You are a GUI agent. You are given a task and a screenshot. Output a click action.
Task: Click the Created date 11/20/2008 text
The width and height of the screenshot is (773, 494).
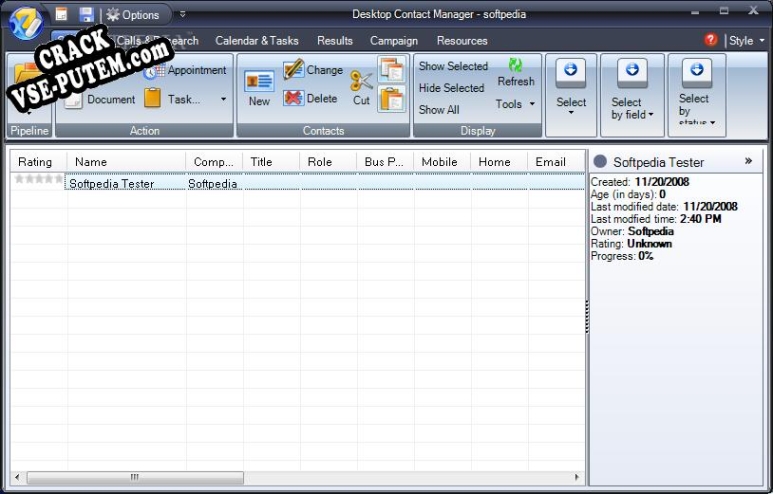(x=662, y=182)
